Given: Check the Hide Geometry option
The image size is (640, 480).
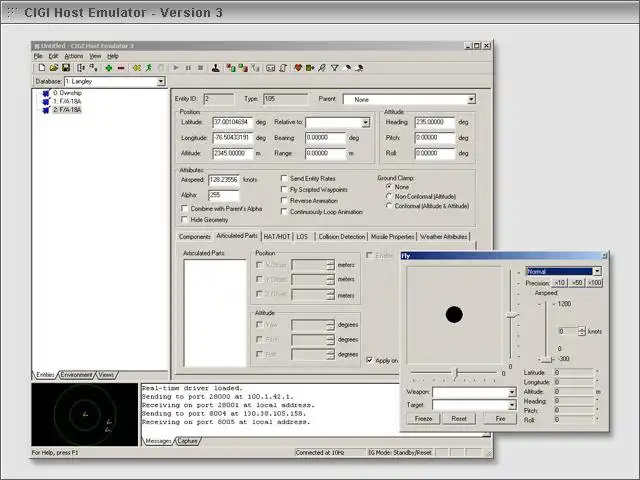Looking at the screenshot, I should click(x=184, y=219).
